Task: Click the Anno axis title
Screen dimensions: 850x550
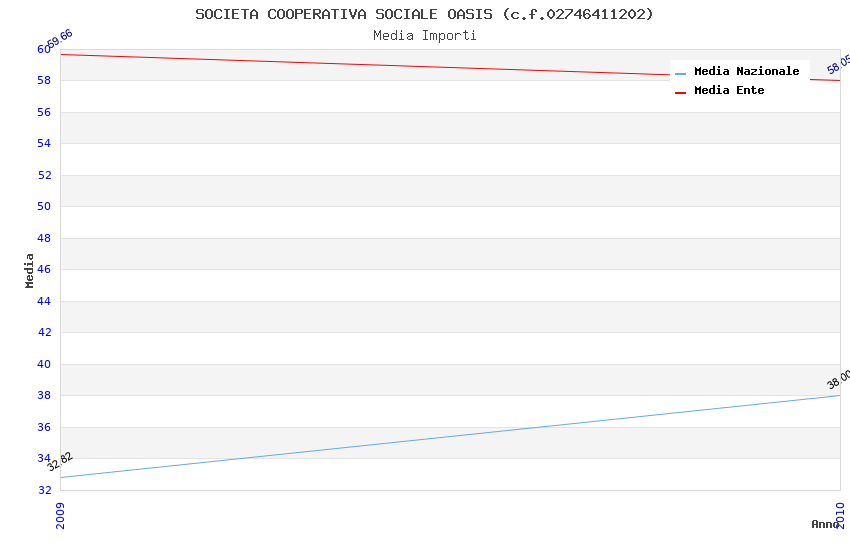Action: (825, 524)
